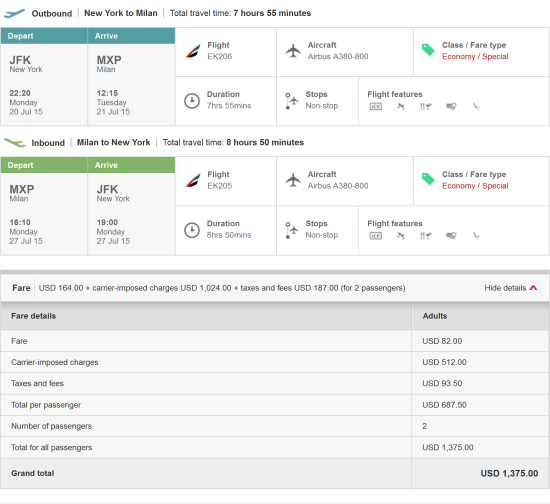Screen dimensions: 550x504
Task: Click the Emirates logo beside flight EK206
Action: click(x=193, y=51)
